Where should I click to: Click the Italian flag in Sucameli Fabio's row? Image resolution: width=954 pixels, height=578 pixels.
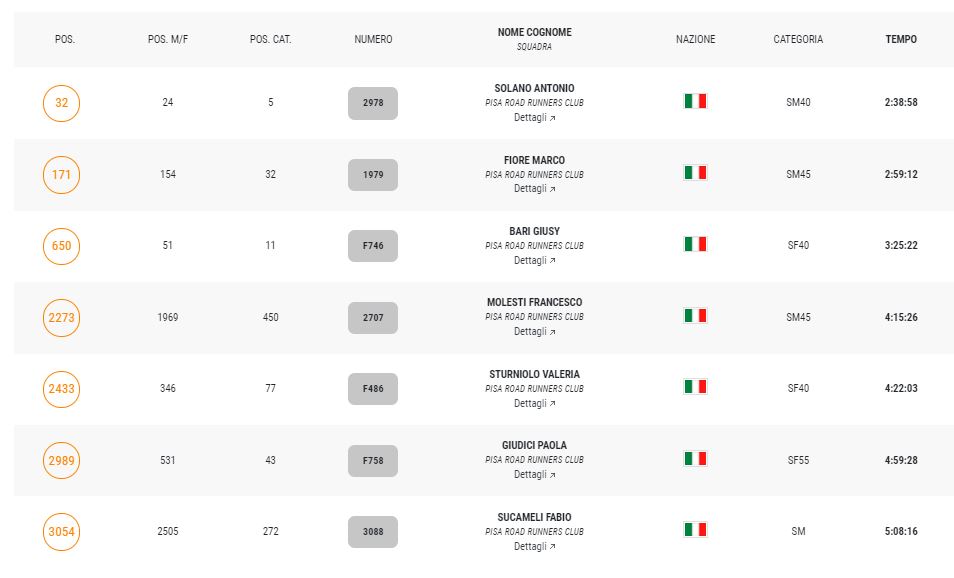[x=695, y=529]
